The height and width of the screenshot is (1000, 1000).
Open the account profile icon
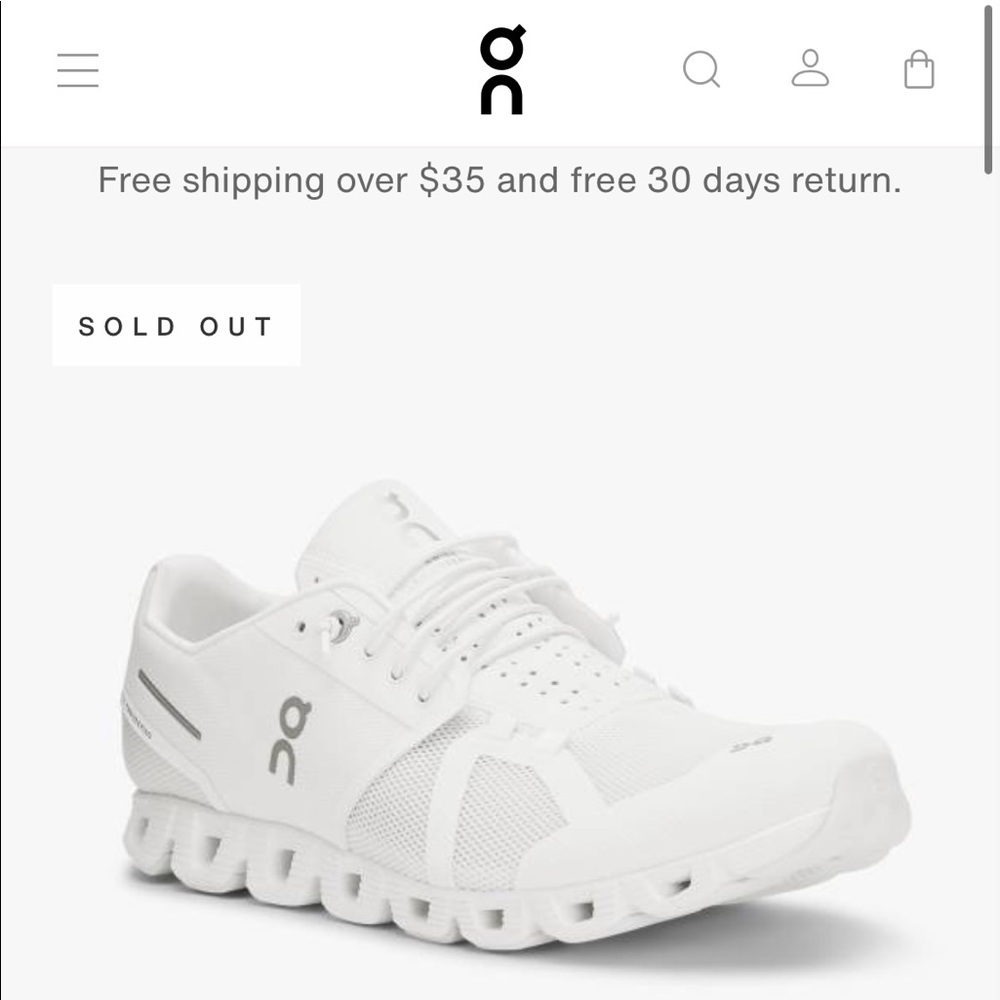pyautogui.click(x=812, y=69)
